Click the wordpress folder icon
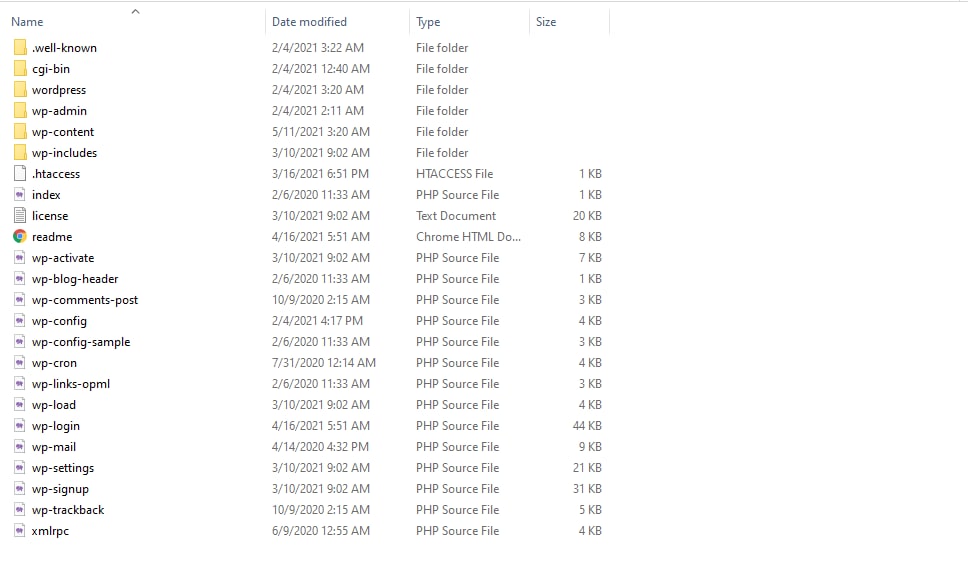 [20, 90]
